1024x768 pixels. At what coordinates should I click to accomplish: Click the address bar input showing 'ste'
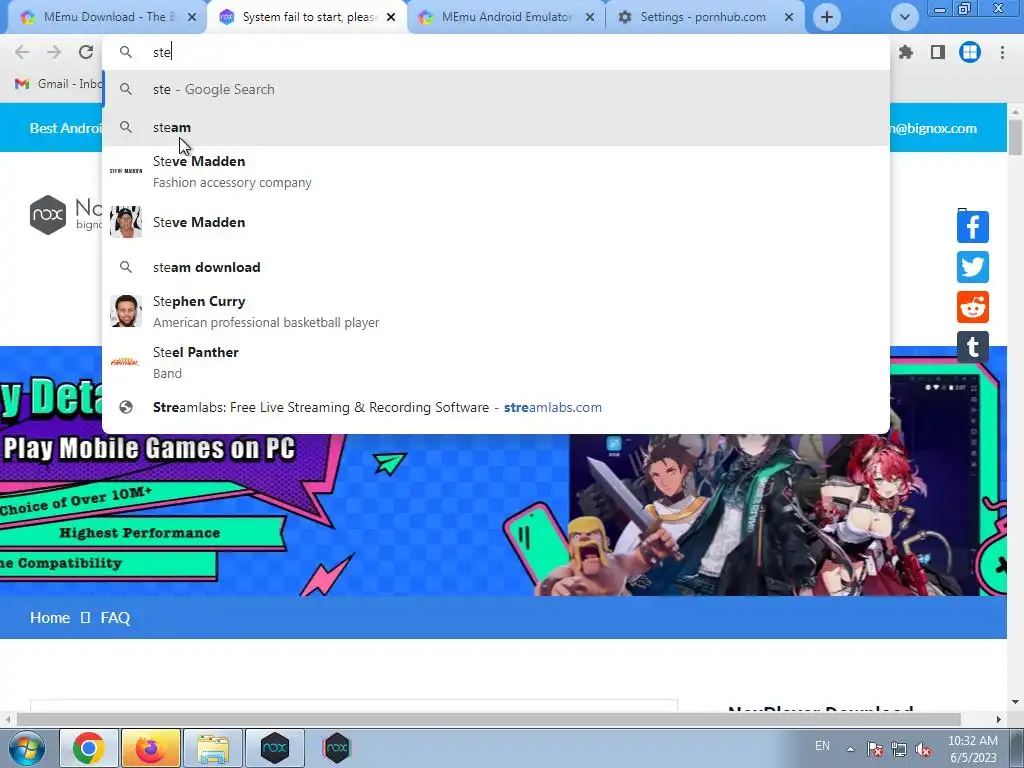click(x=496, y=52)
